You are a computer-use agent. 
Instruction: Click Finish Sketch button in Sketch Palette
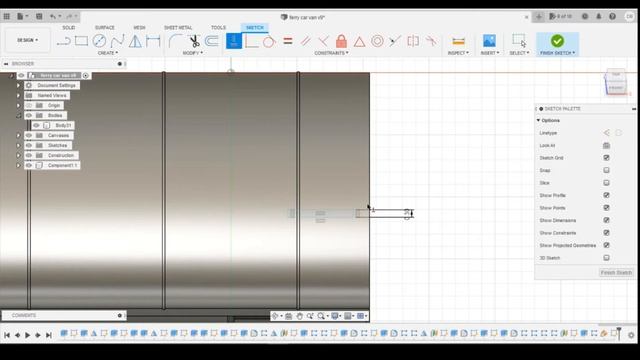[x=616, y=272]
